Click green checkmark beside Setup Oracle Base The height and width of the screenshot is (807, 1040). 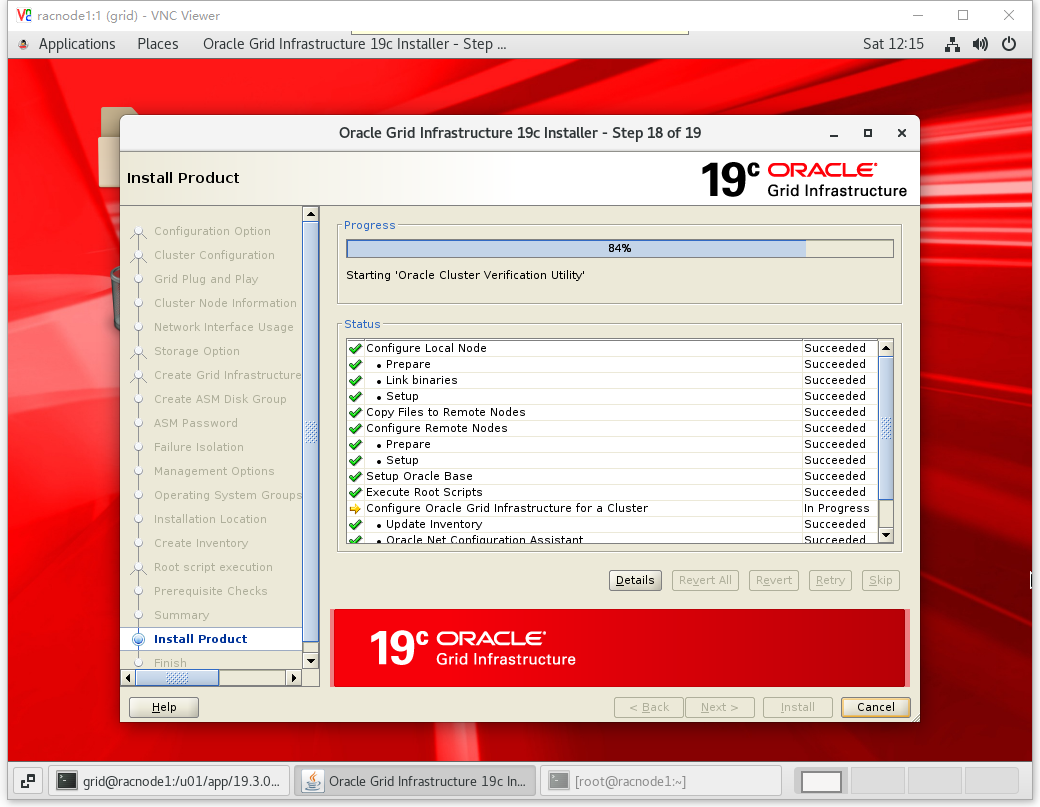(x=355, y=476)
